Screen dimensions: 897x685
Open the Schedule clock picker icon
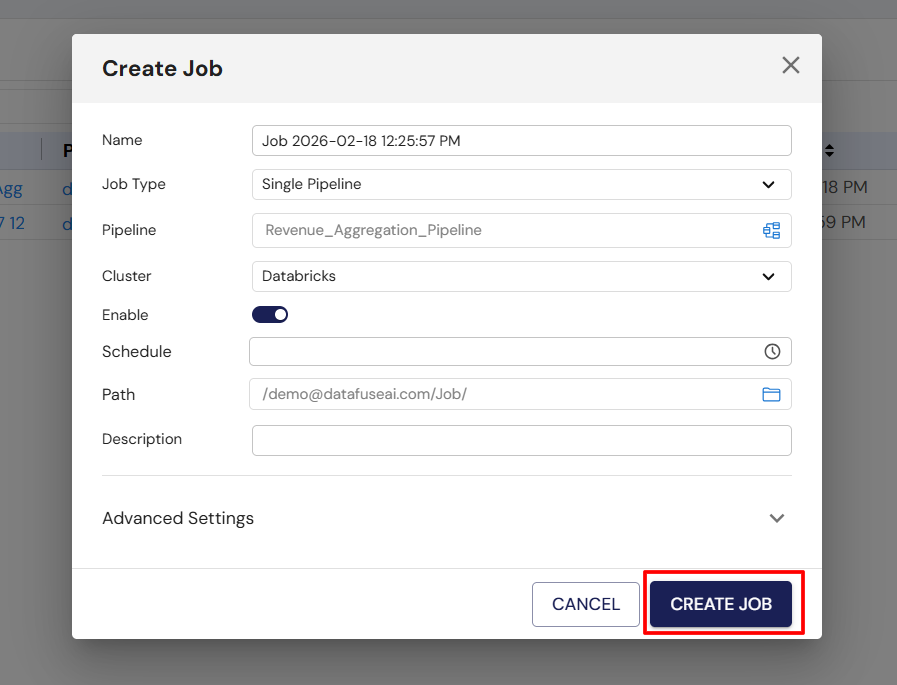coord(771,351)
